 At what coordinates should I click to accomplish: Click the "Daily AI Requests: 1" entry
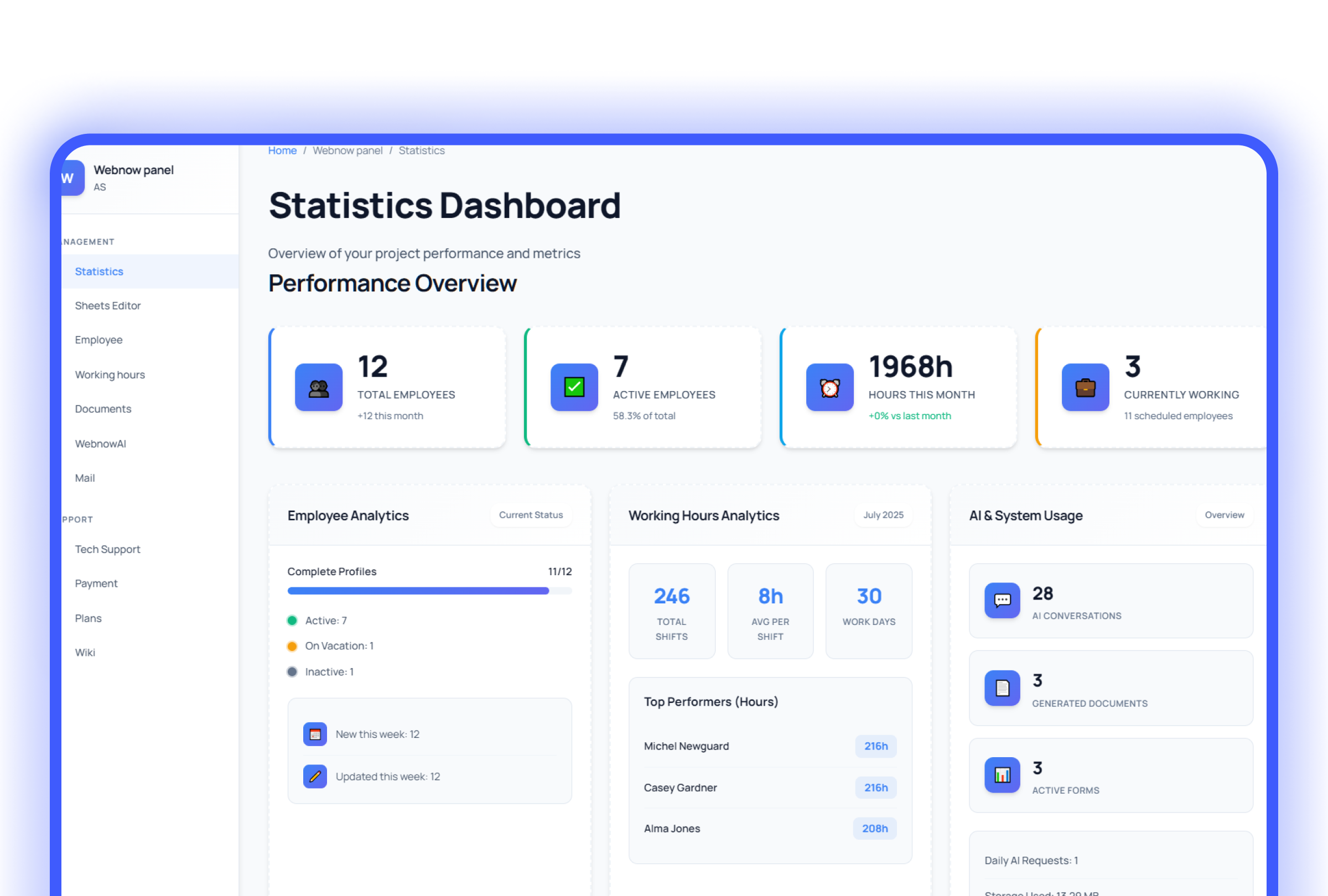point(1031,861)
